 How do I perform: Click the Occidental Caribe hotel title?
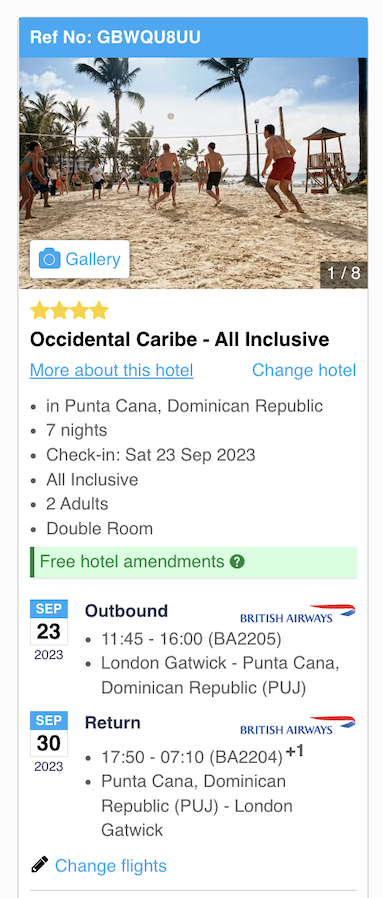click(180, 340)
